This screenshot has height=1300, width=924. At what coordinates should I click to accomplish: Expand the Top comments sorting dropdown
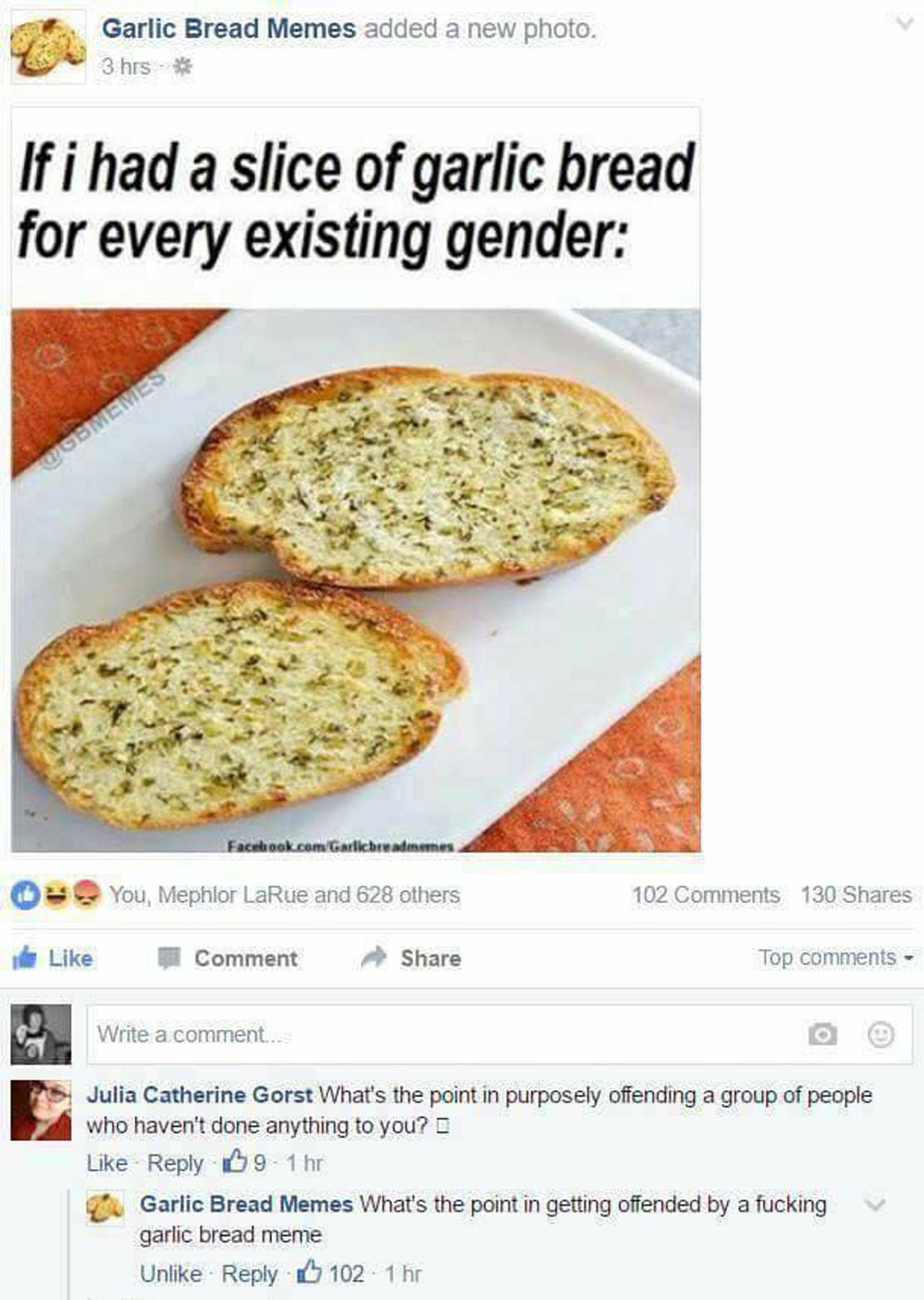click(835, 958)
